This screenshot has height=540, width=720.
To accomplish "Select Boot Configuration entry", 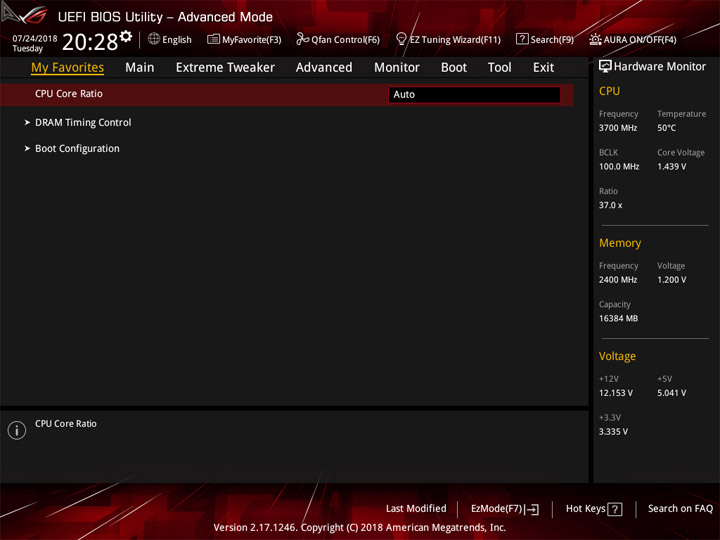I will pyautogui.click(x=77, y=149).
